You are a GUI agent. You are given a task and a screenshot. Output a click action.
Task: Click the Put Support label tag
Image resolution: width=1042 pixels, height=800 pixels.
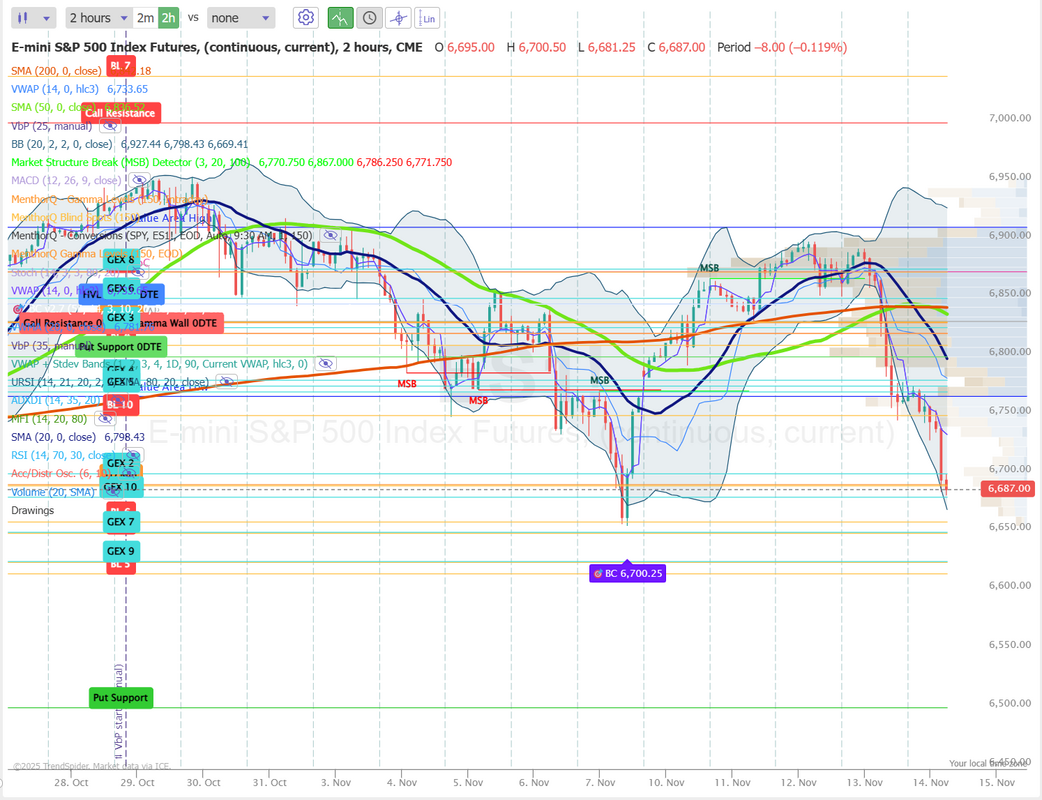coord(120,697)
